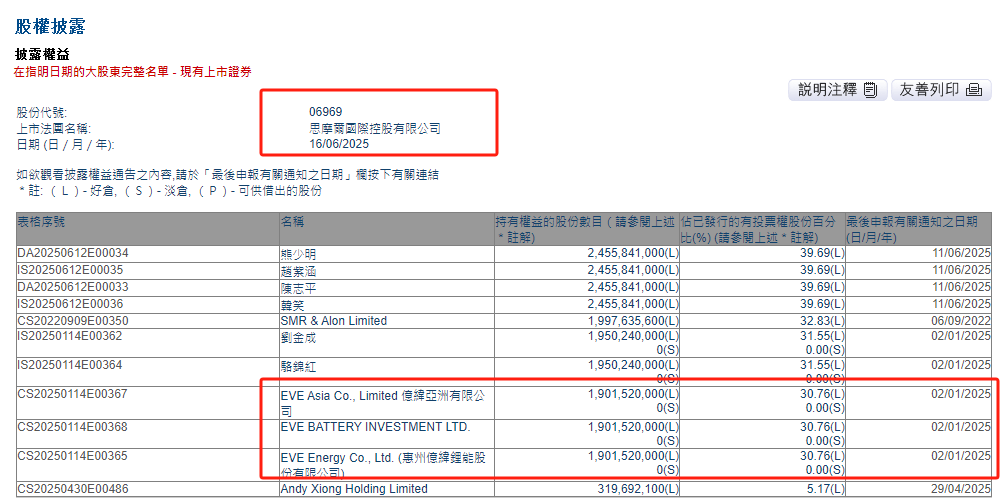Click the 持有權益的股份數目 column header
This screenshot has height=498, width=1001.
[x=587, y=229]
